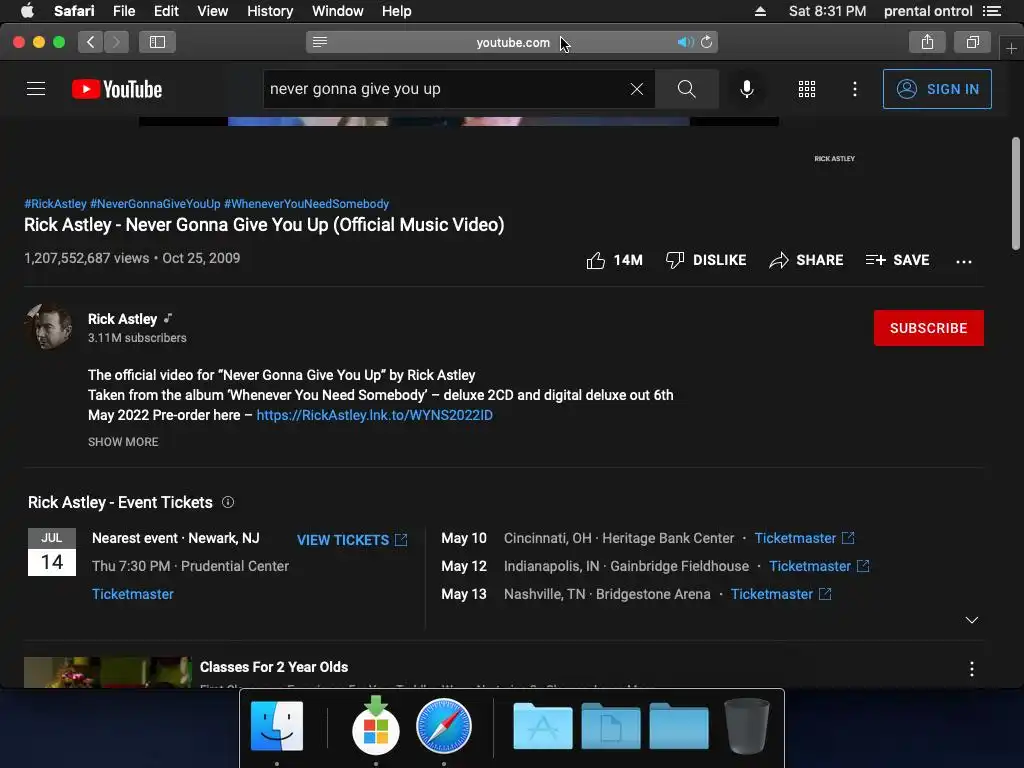This screenshot has height=768, width=1024.
Task: Click the #NeverGonnaGiveYouUp hashtag
Action: (x=155, y=204)
